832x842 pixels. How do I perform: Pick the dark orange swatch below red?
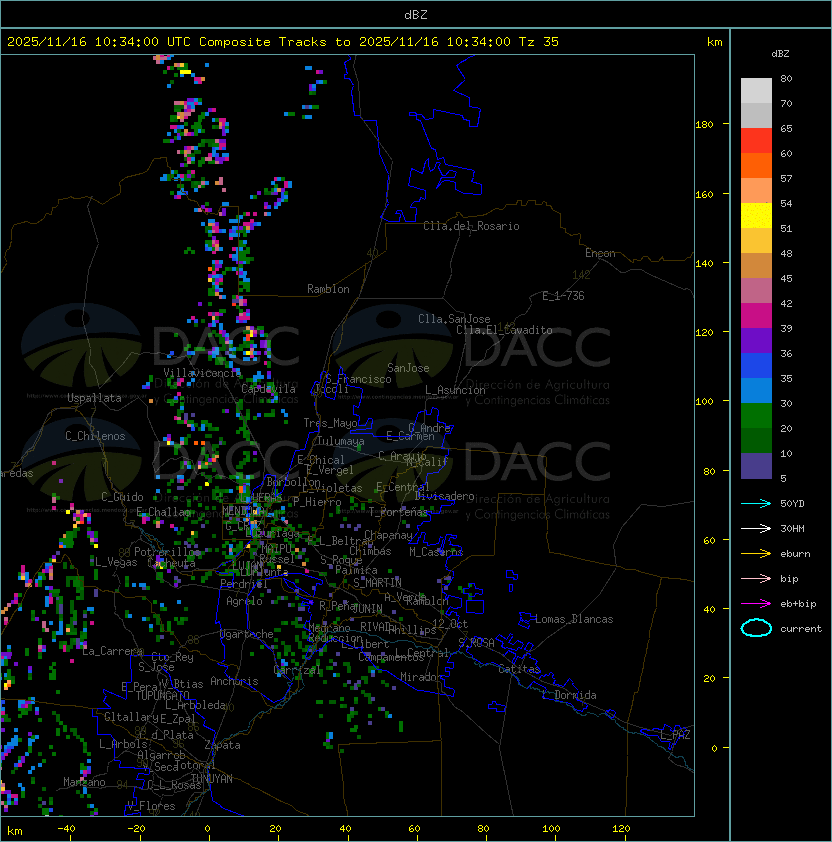point(756,166)
